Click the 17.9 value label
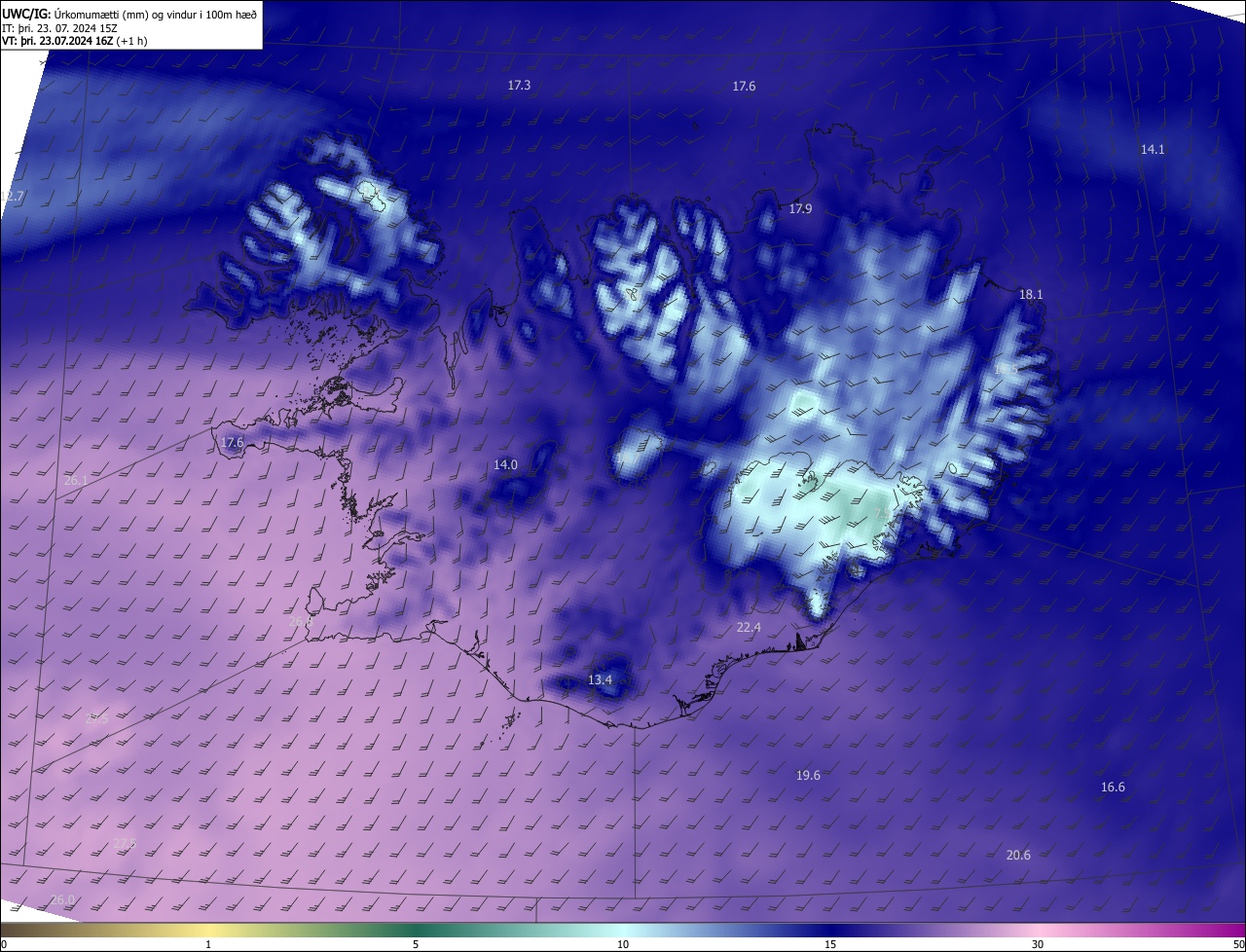The height and width of the screenshot is (952, 1246). (x=800, y=209)
